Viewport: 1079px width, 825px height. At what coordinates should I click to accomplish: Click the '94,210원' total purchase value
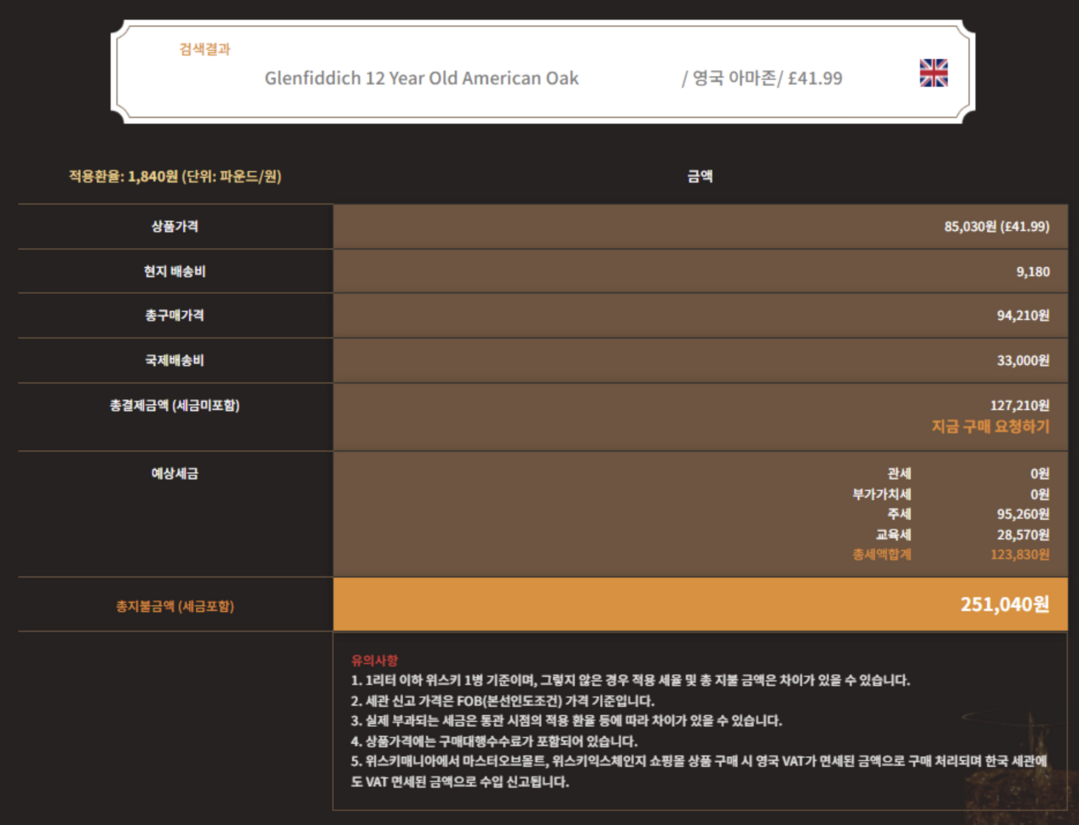[1023, 315]
